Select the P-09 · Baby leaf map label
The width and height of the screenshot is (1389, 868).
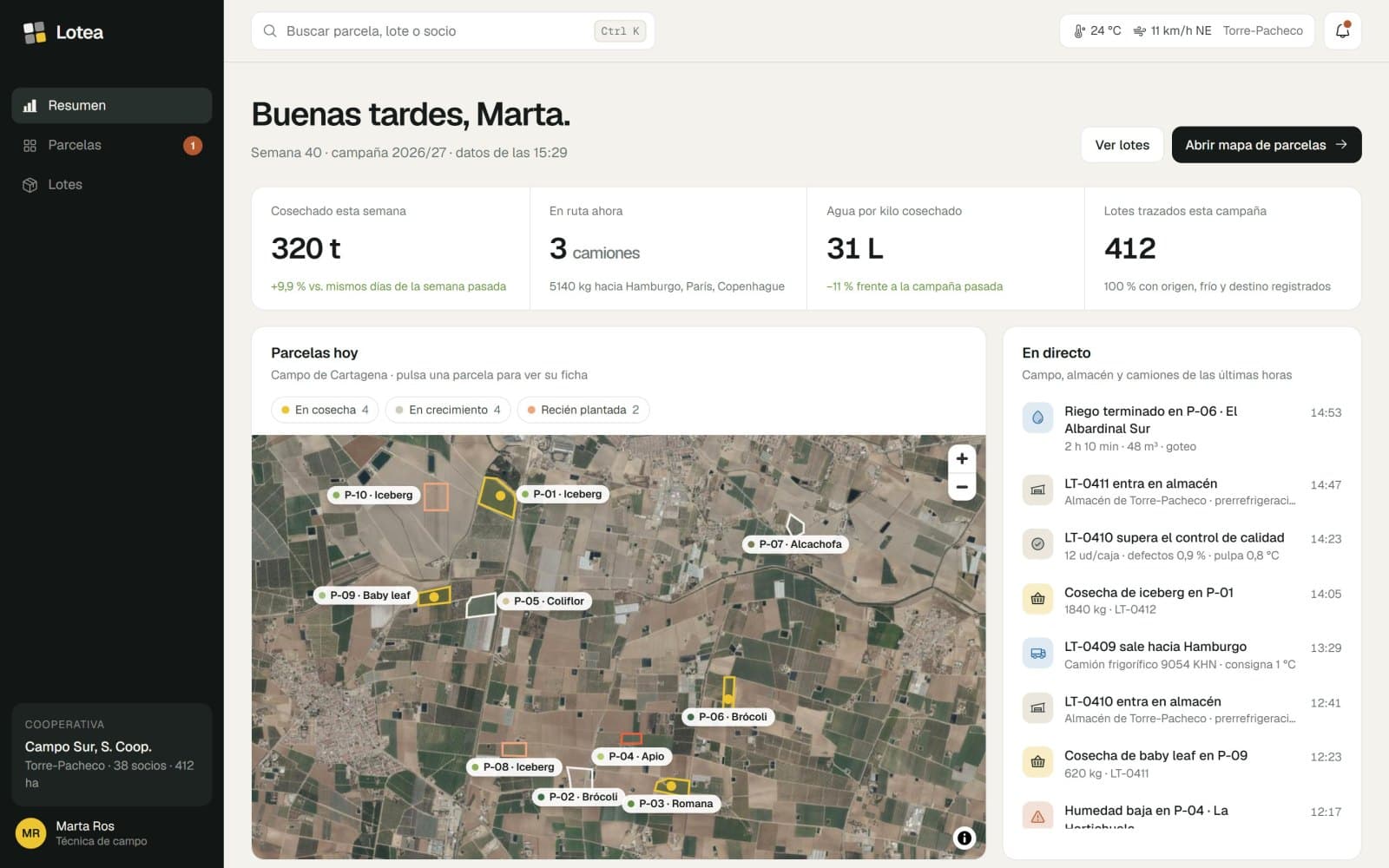pyautogui.click(x=366, y=595)
